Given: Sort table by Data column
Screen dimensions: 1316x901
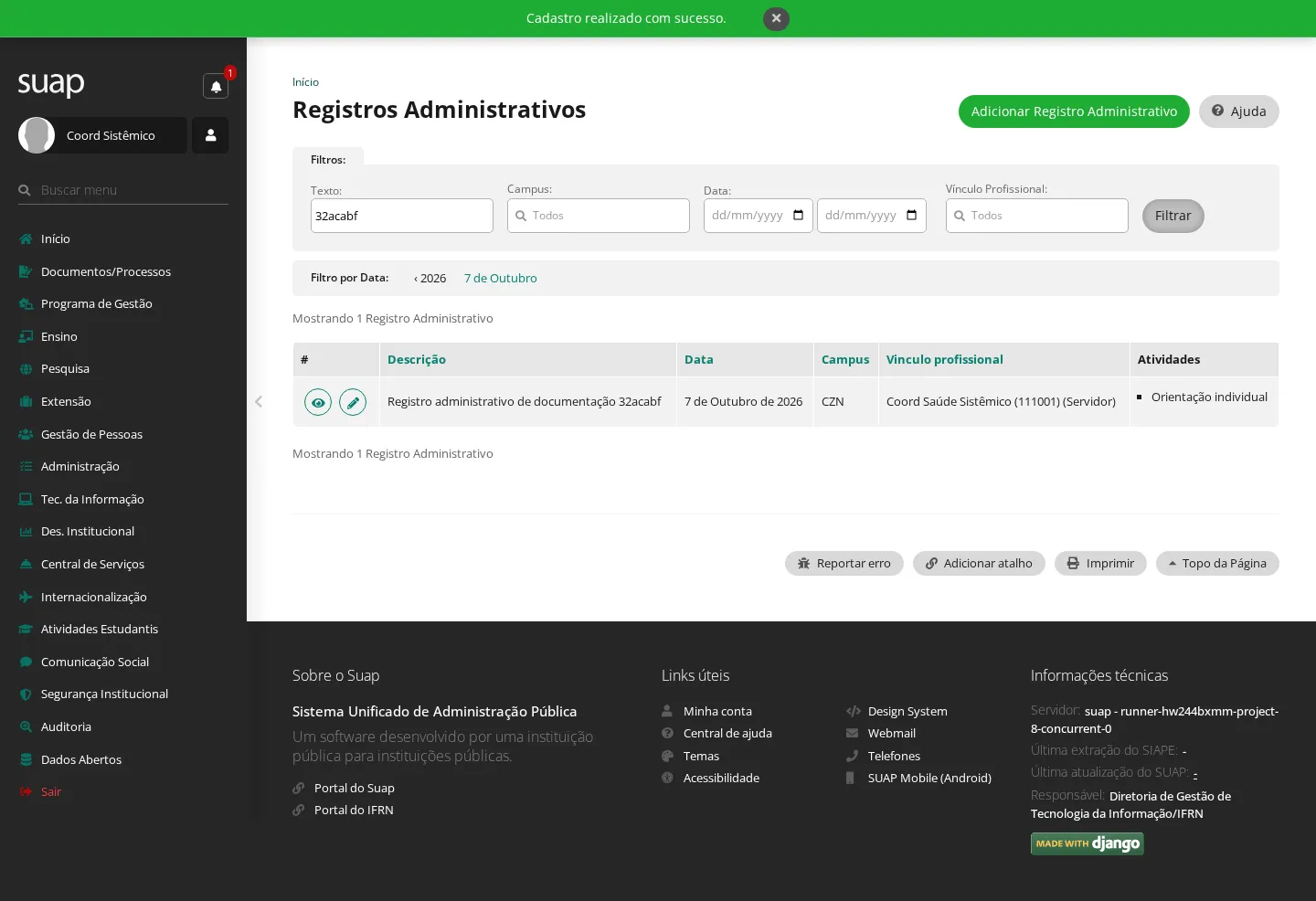Looking at the screenshot, I should coord(699,359).
